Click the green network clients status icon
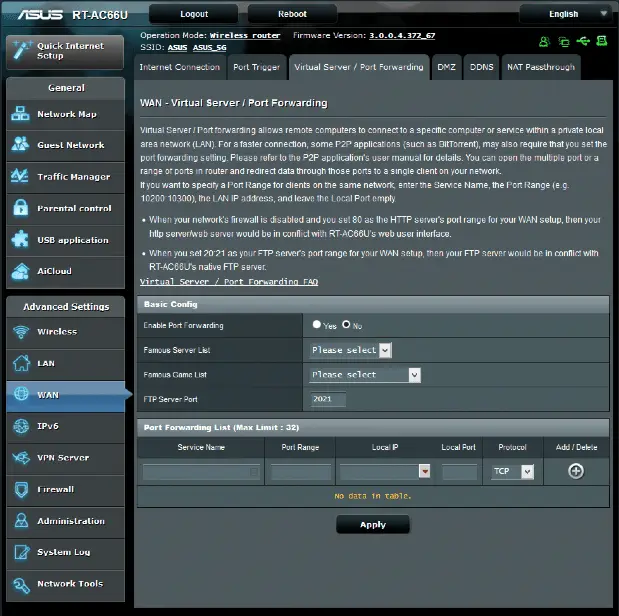Viewport: 619px width, 616px height. click(564, 41)
